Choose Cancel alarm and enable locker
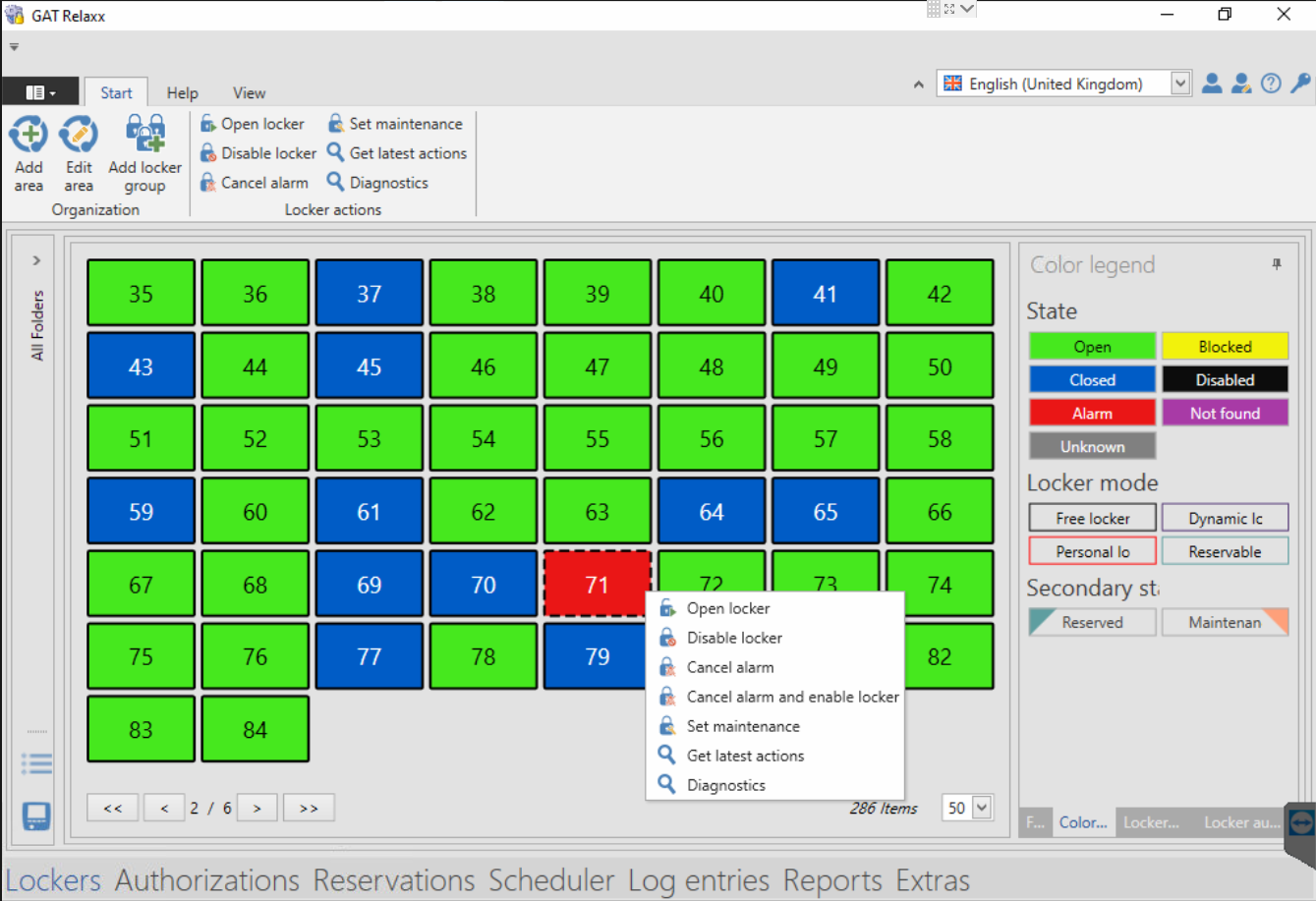This screenshot has height=901, width=1316. pos(792,697)
